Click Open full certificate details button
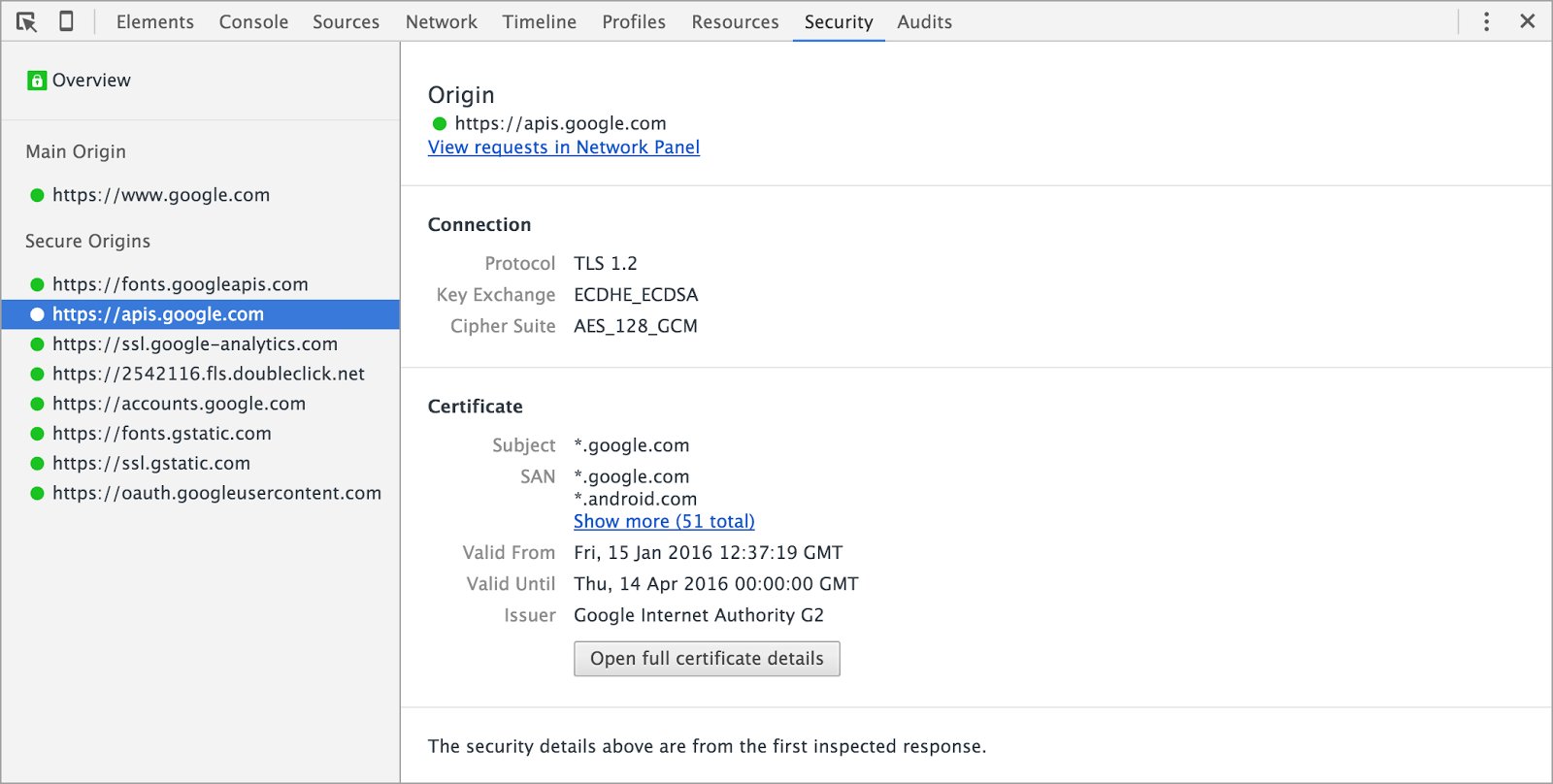 [x=707, y=659]
